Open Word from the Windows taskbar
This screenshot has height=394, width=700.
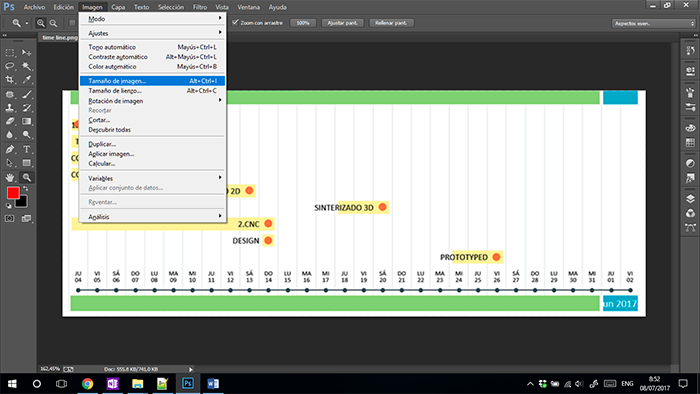(x=213, y=384)
